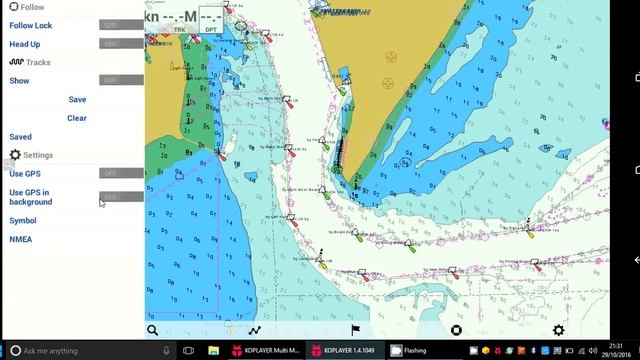Switch to KOPLAYER 1.4.1049 taskbar item
640x360 pixels.
pyautogui.click(x=345, y=351)
